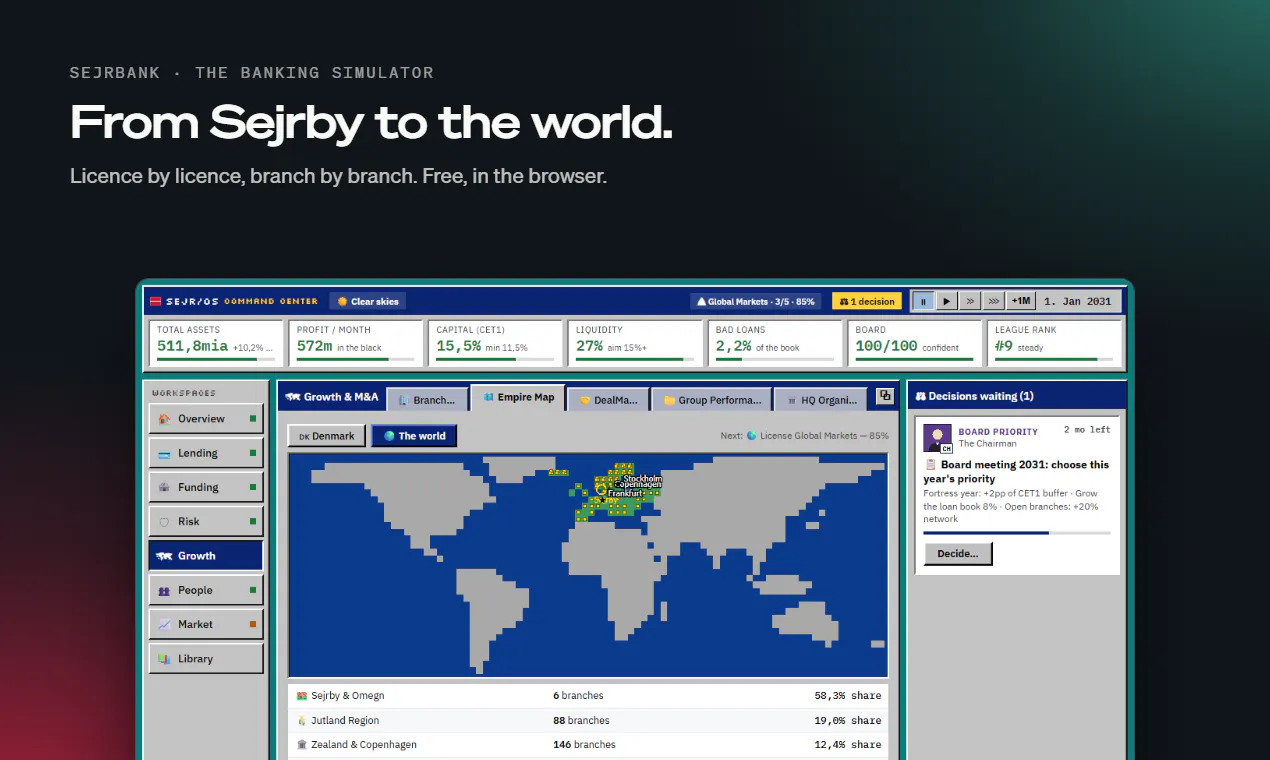Open the Capital (CET1) 15,5% card
Image resolution: width=1270 pixels, height=760 pixels.
click(x=495, y=343)
